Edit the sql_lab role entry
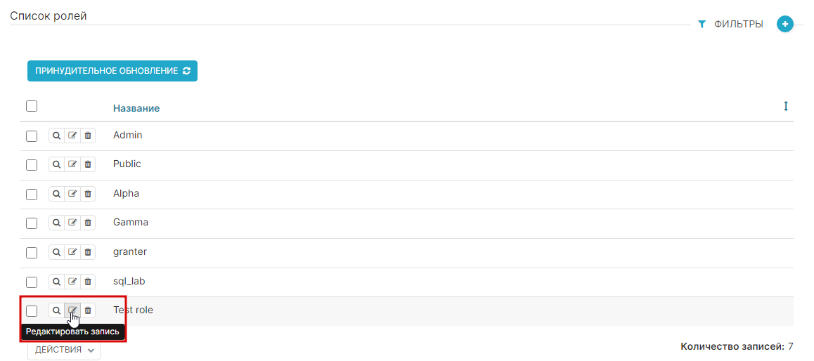 click(x=72, y=282)
